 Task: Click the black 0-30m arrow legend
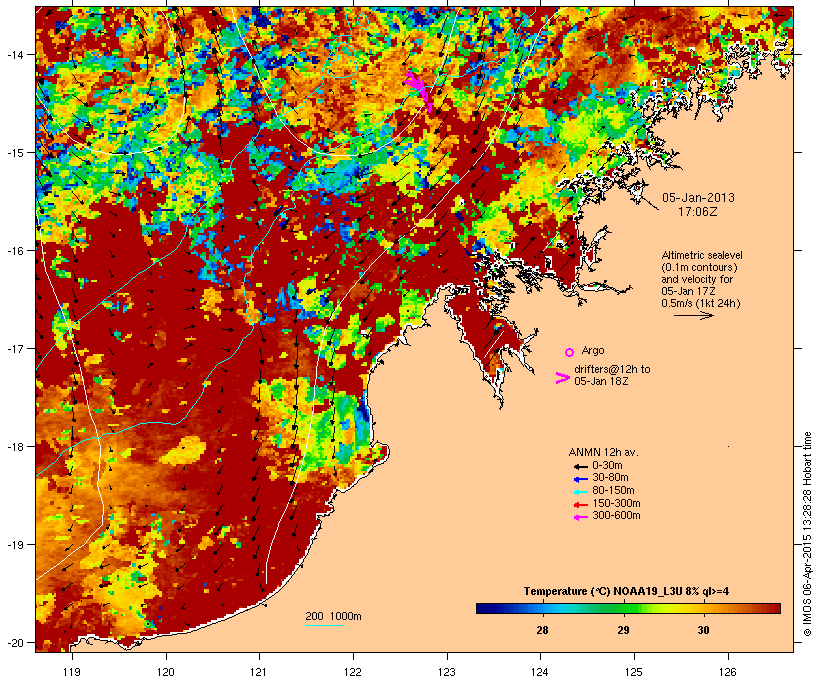click(x=580, y=466)
